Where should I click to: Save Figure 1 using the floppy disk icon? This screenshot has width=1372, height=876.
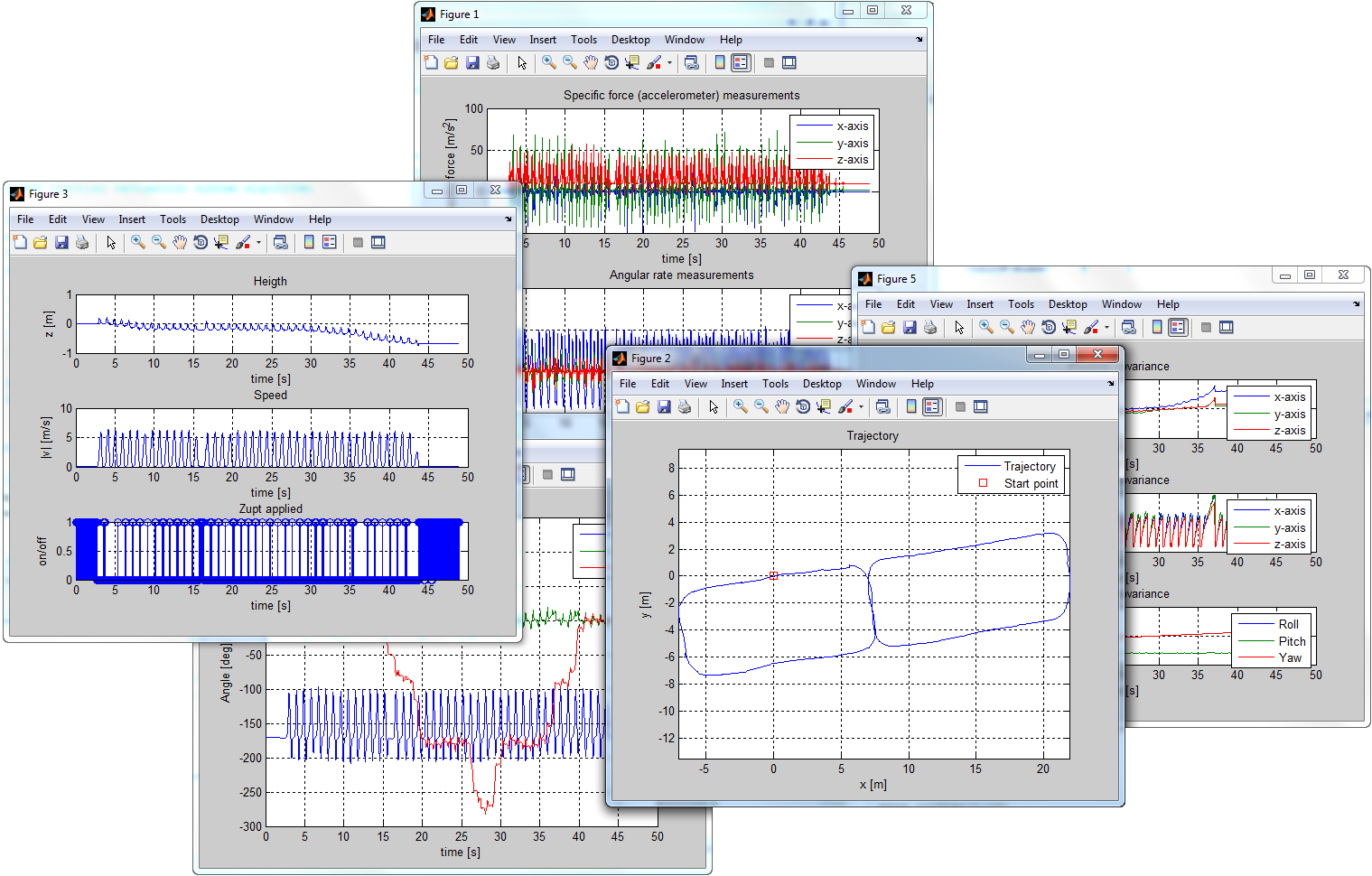[472, 62]
